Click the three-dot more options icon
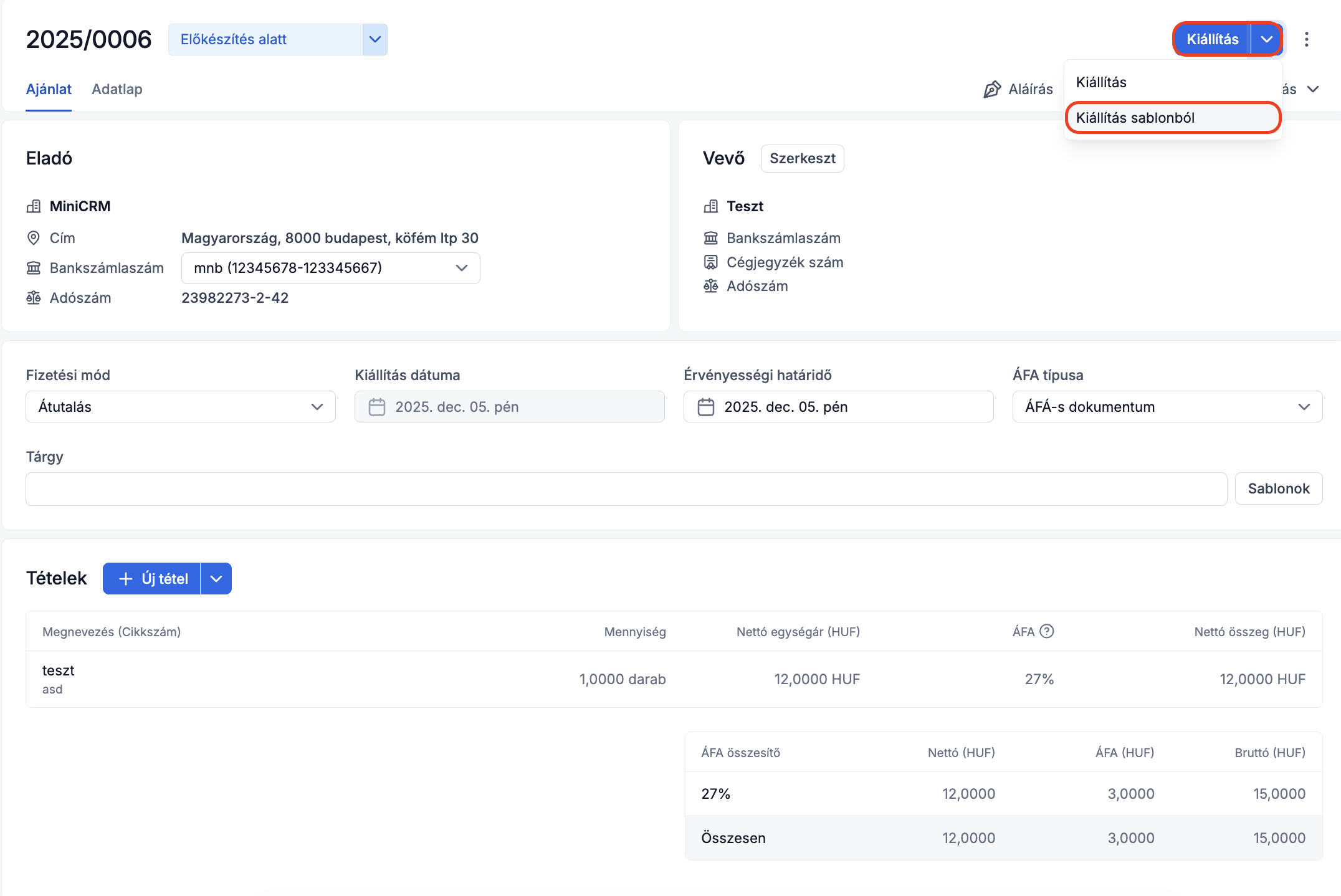 coord(1307,39)
